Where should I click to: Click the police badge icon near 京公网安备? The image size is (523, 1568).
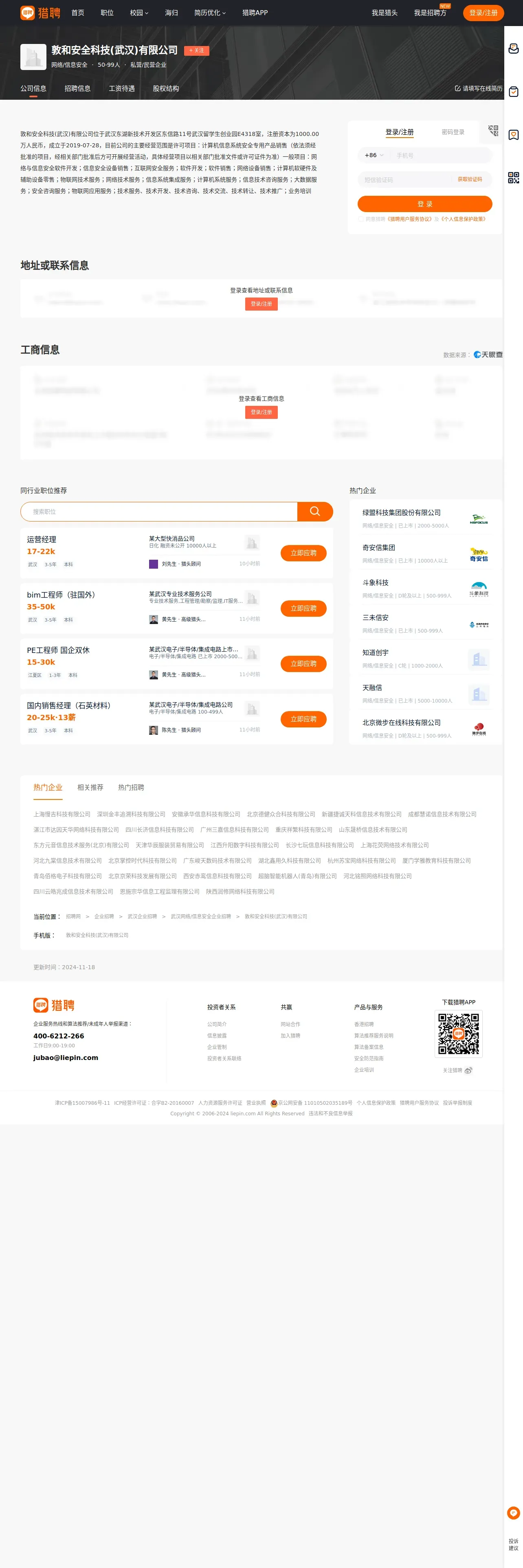click(x=274, y=1103)
